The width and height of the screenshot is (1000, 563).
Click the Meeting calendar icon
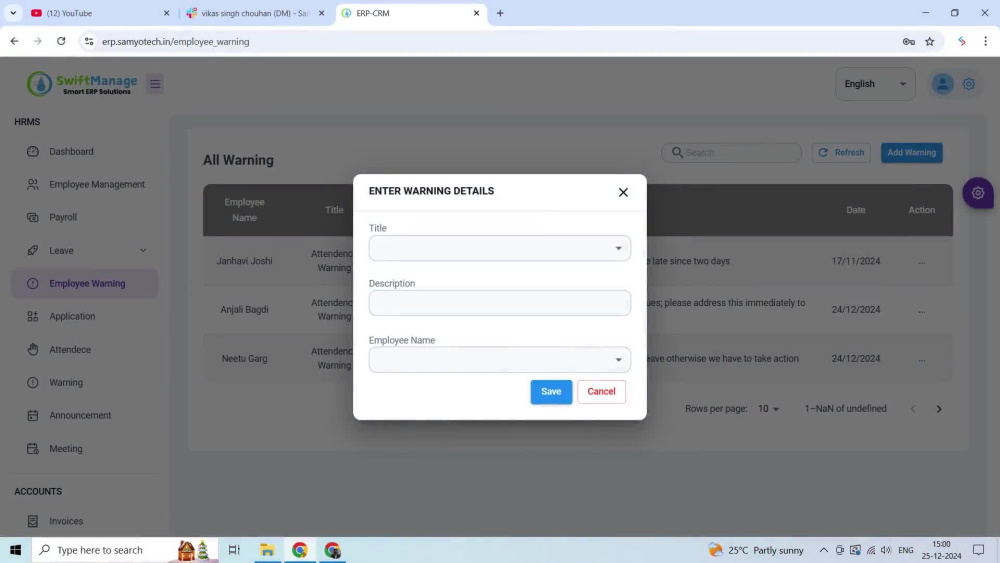[33, 449]
